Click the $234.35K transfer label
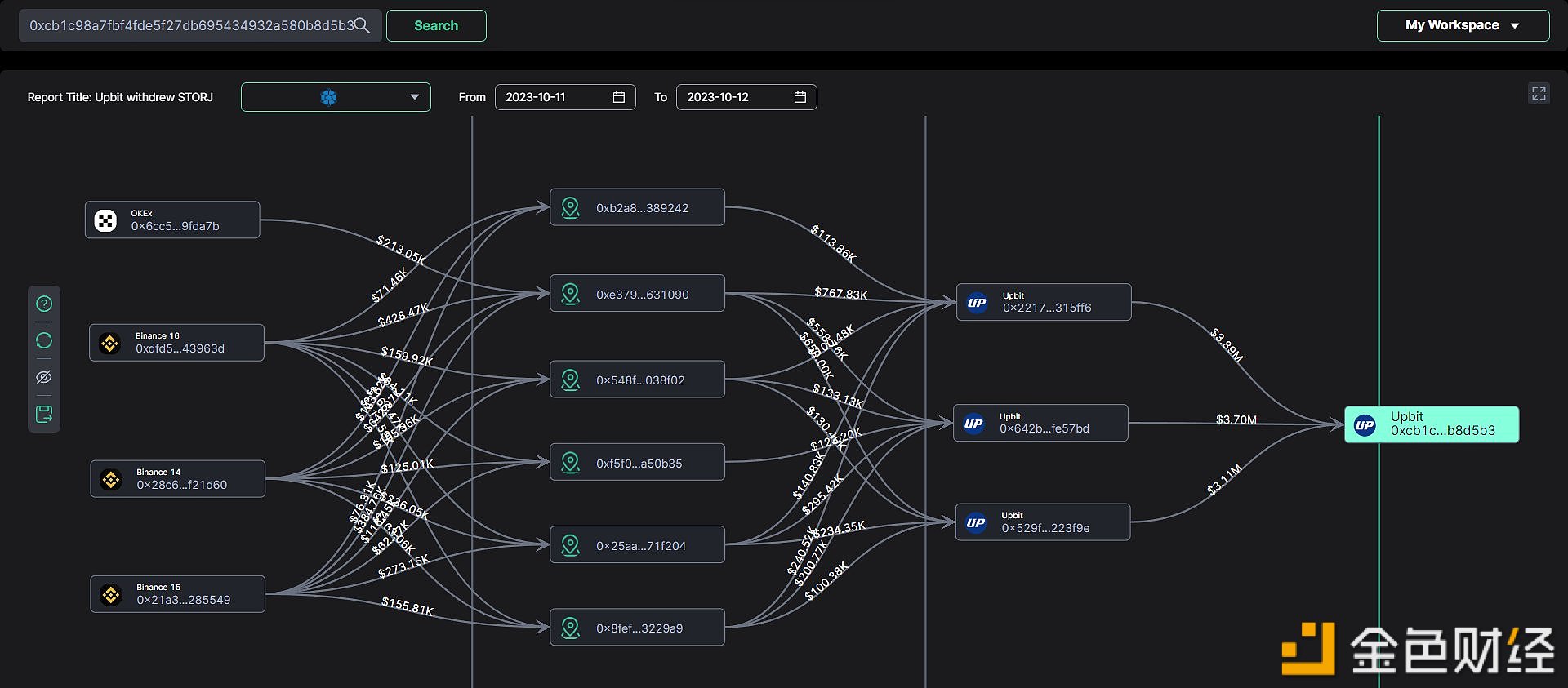 tap(839, 530)
